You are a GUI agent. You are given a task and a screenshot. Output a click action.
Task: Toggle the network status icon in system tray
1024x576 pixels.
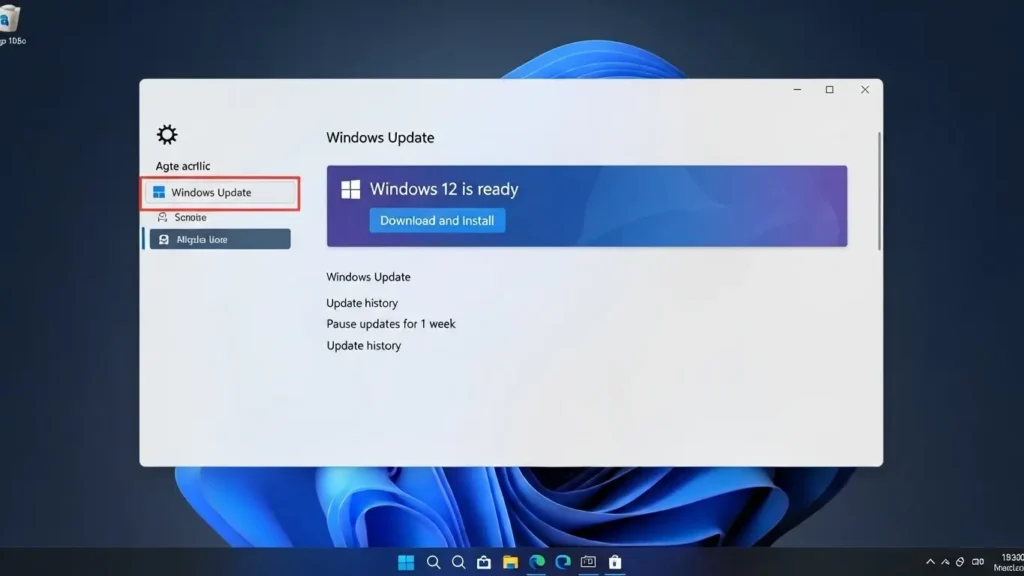click(961, 561)
